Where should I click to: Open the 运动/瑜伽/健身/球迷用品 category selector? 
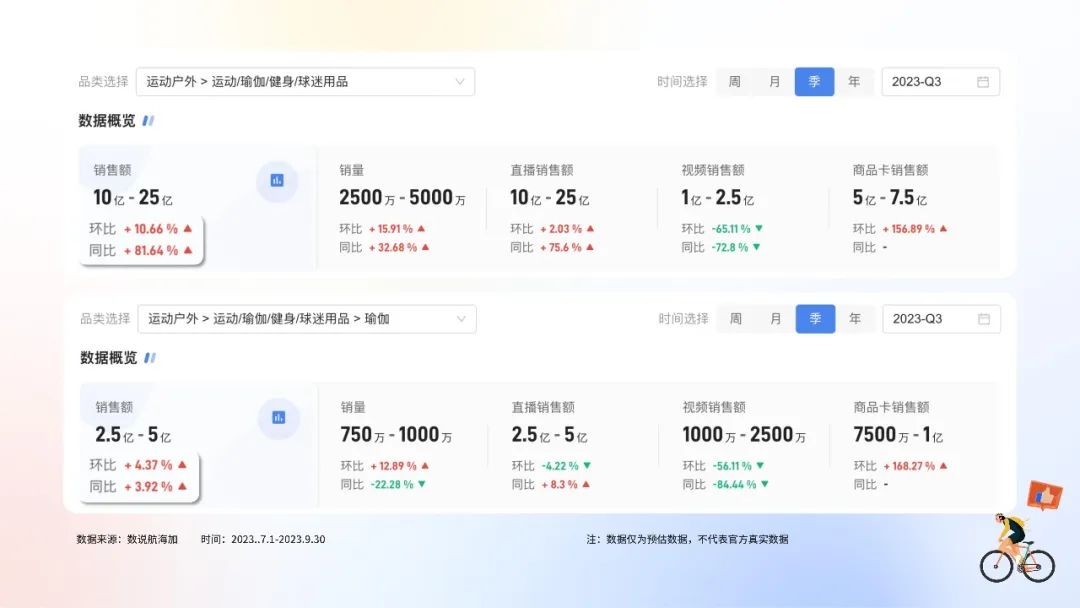(x=305, y=82)
